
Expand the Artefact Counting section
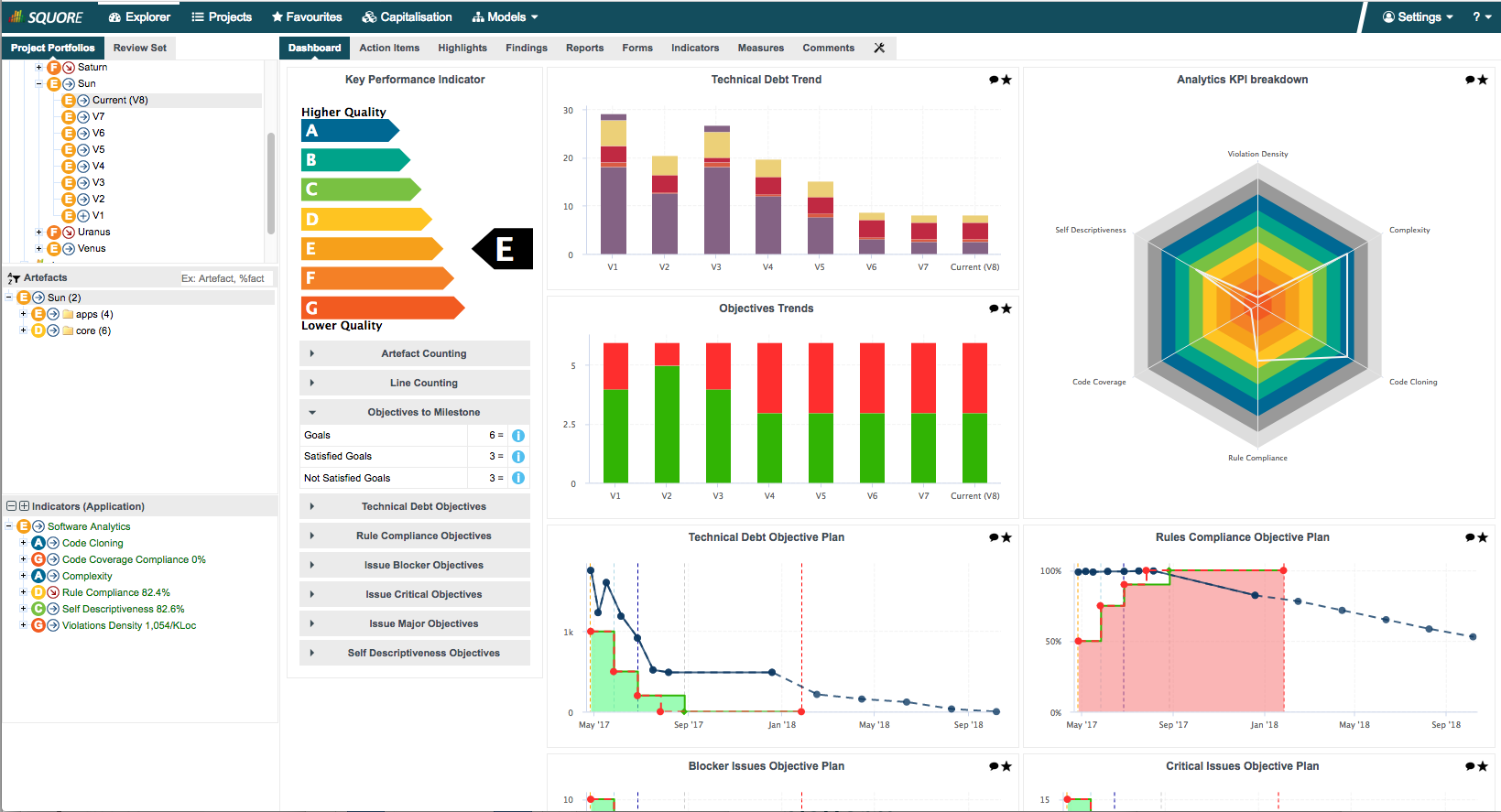tap(415, 353)
